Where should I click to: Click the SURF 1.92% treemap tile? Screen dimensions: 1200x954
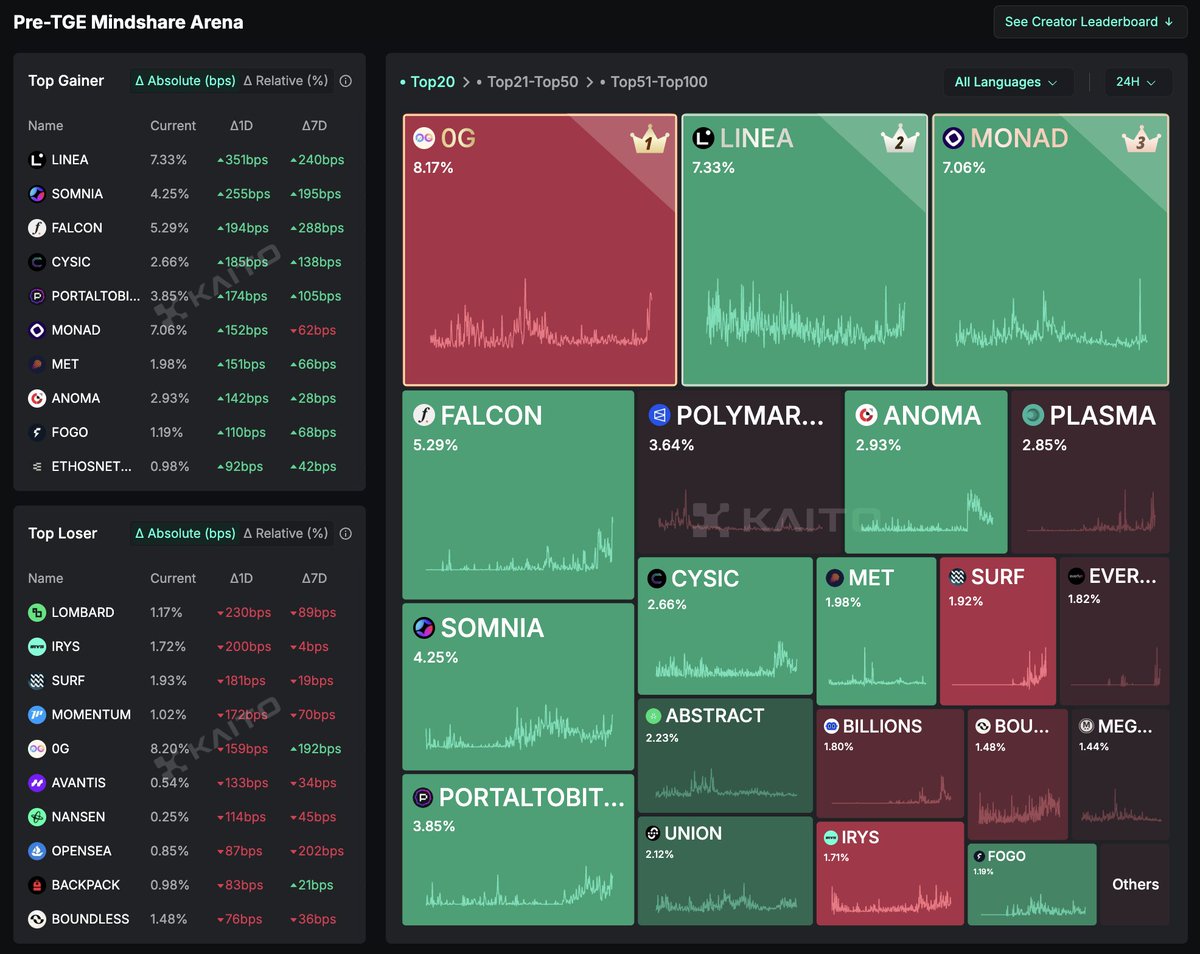[998, 631]
